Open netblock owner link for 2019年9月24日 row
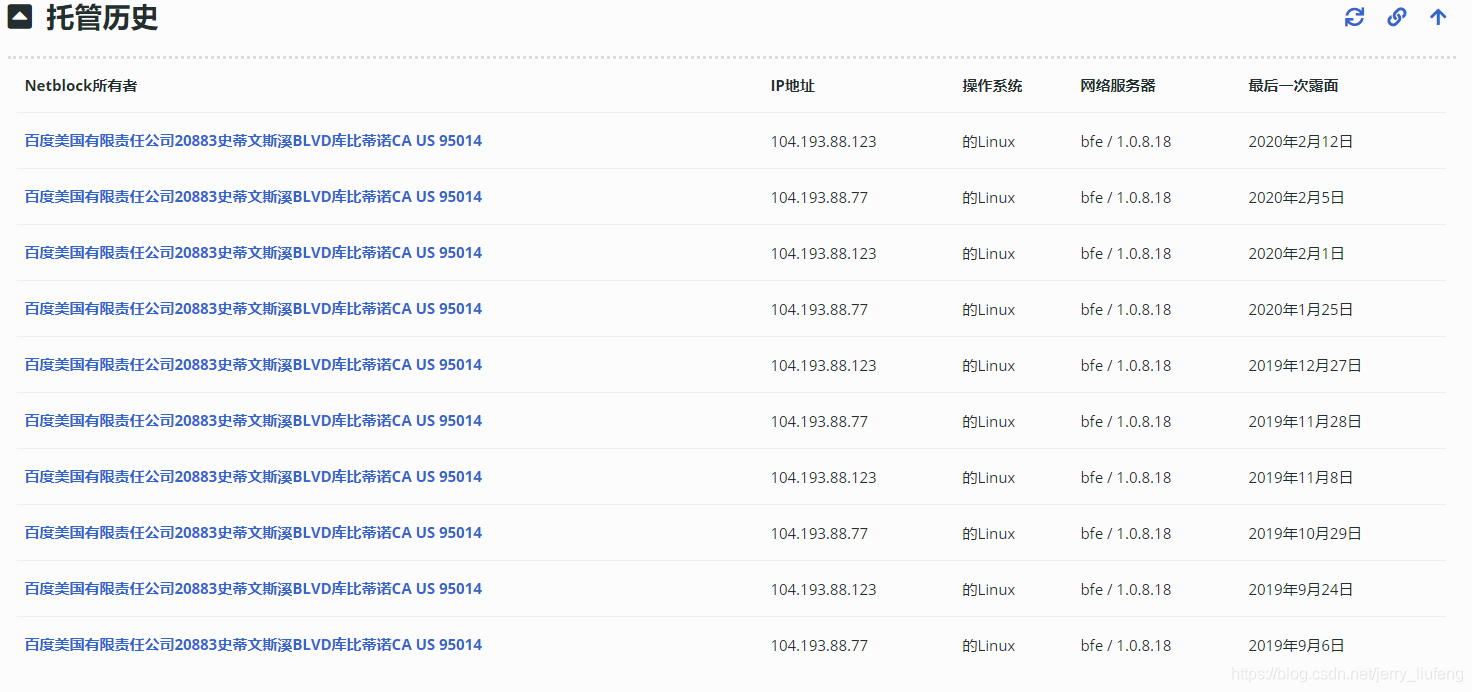 point(253,589)
